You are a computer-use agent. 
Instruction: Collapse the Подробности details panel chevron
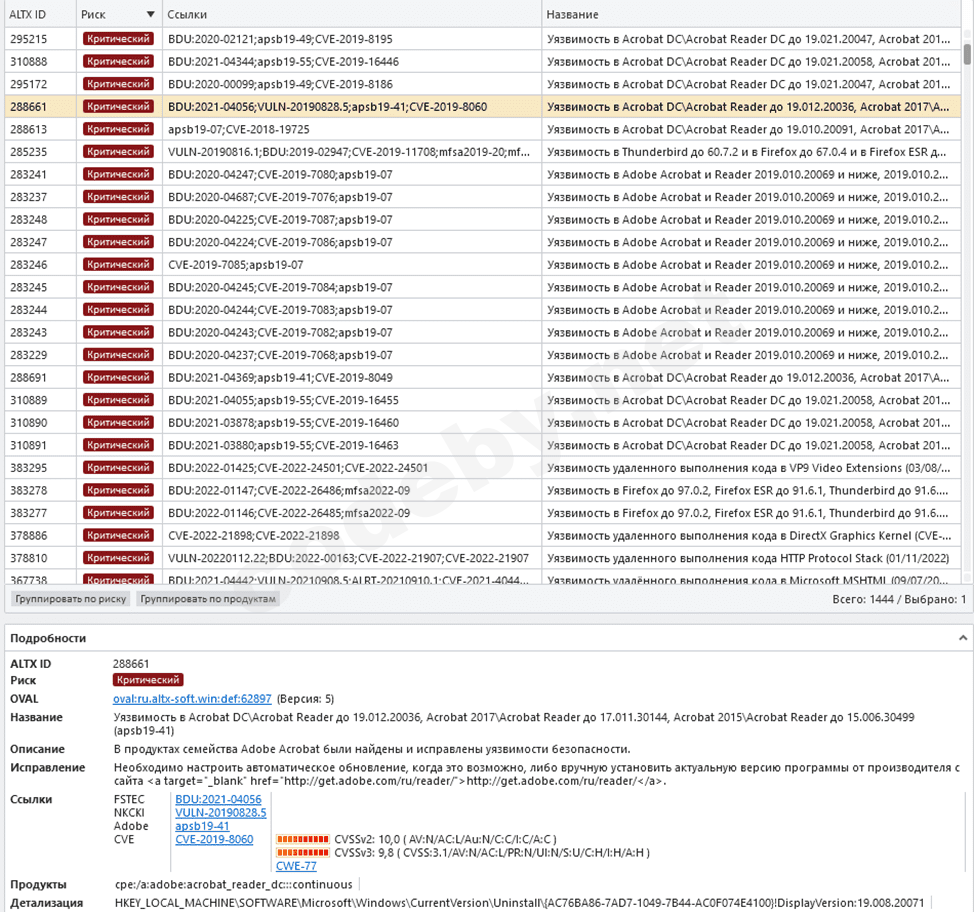[x=962, y=638]
